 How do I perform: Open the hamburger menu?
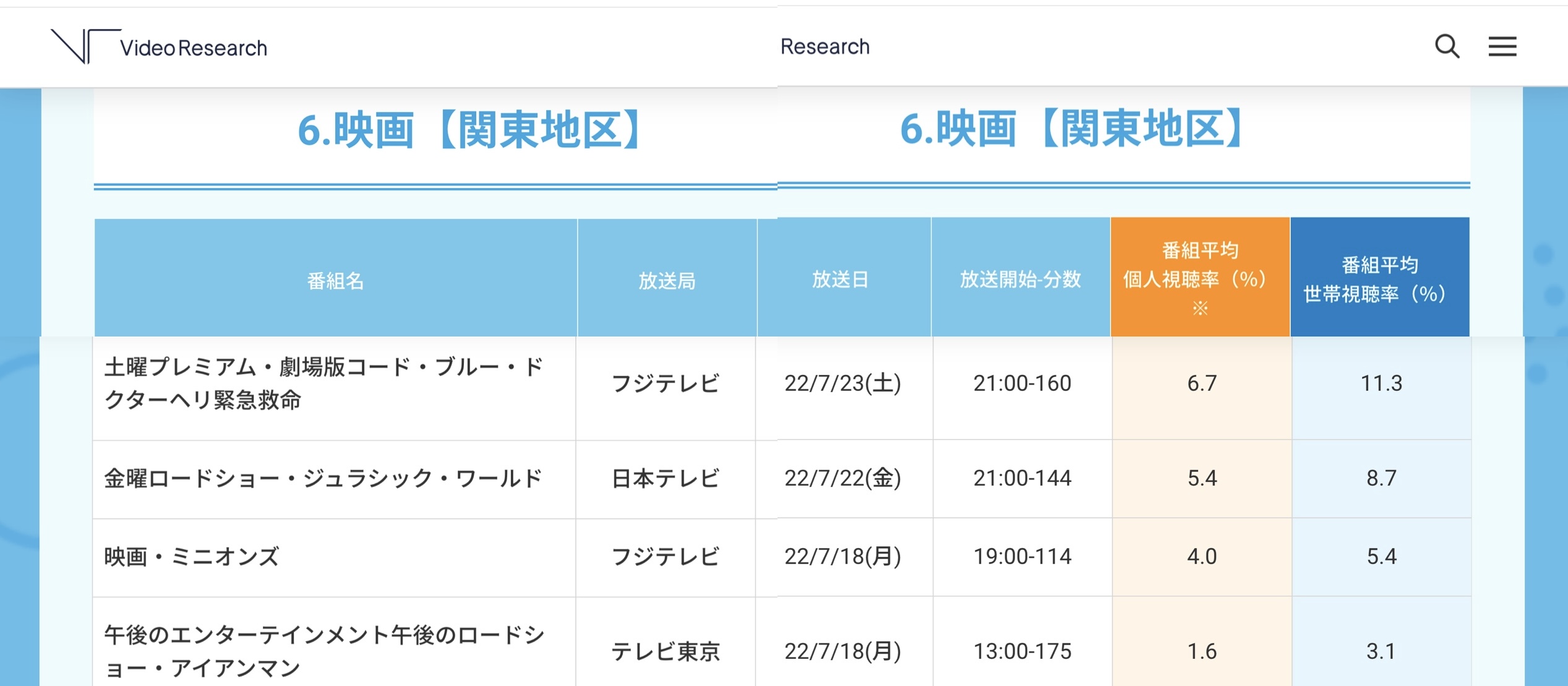point(1502,46)
